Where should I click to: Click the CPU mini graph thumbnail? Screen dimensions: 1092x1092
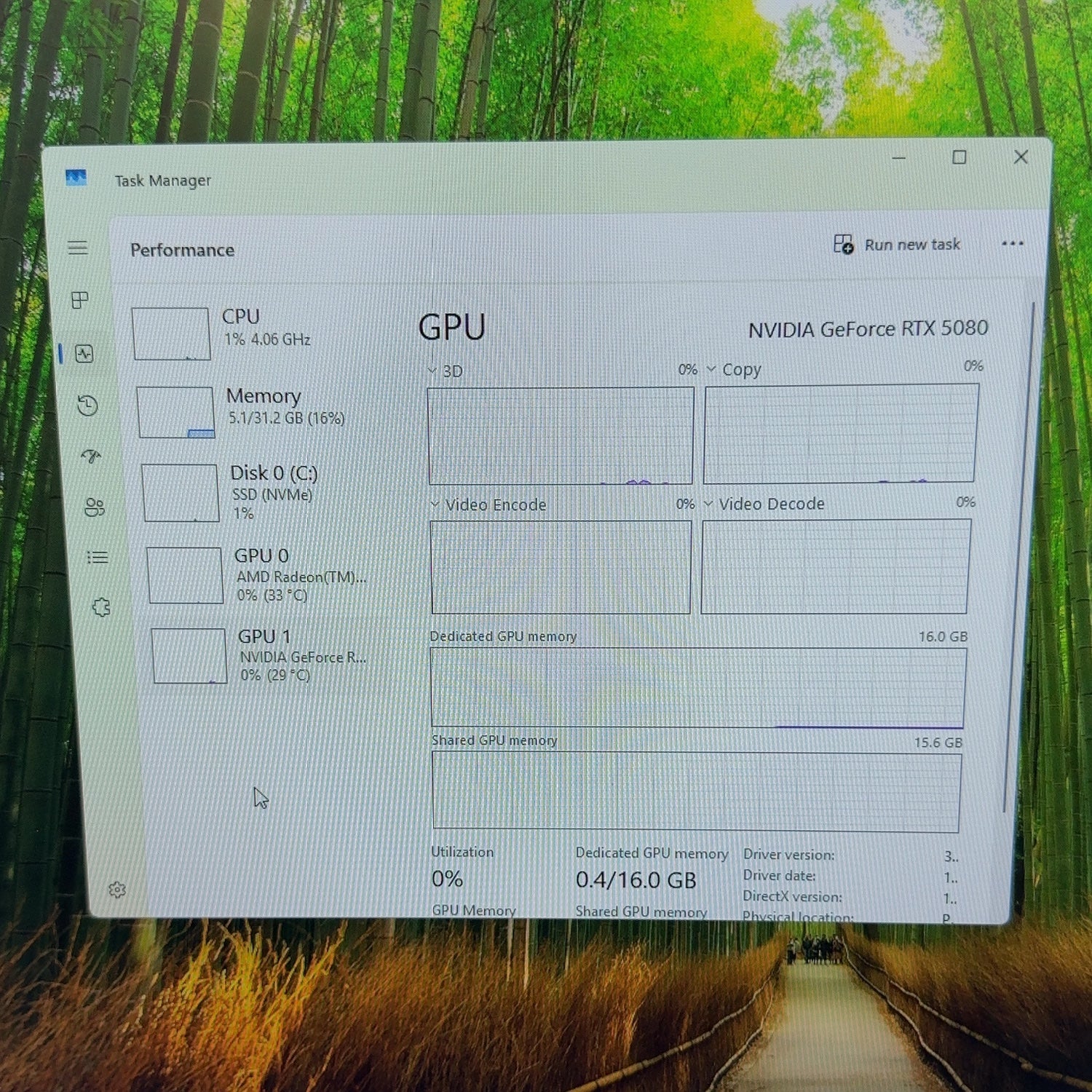point(171,333)
